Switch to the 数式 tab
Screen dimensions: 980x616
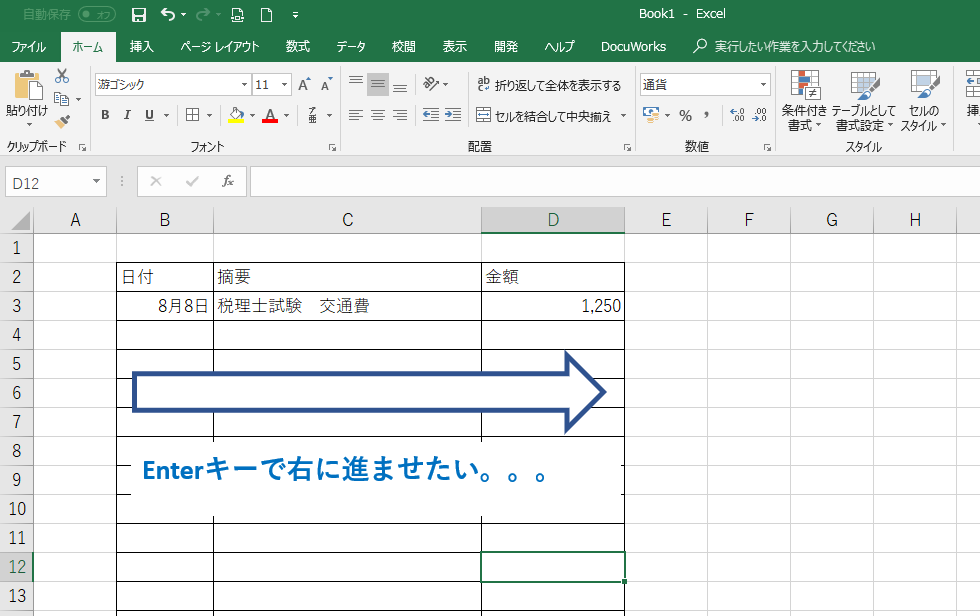pos(297,46)
